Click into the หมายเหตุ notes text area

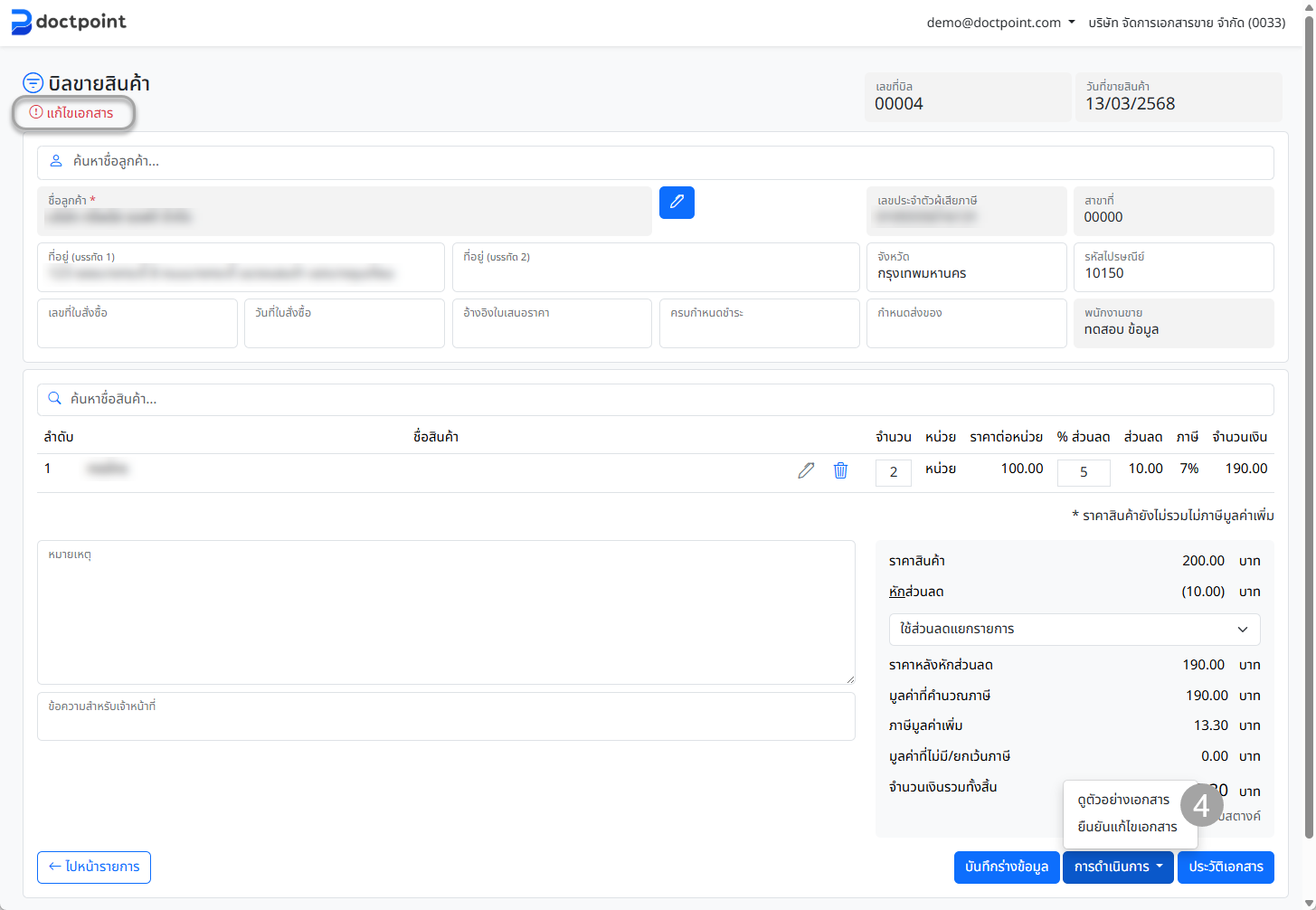pos(446,615)
